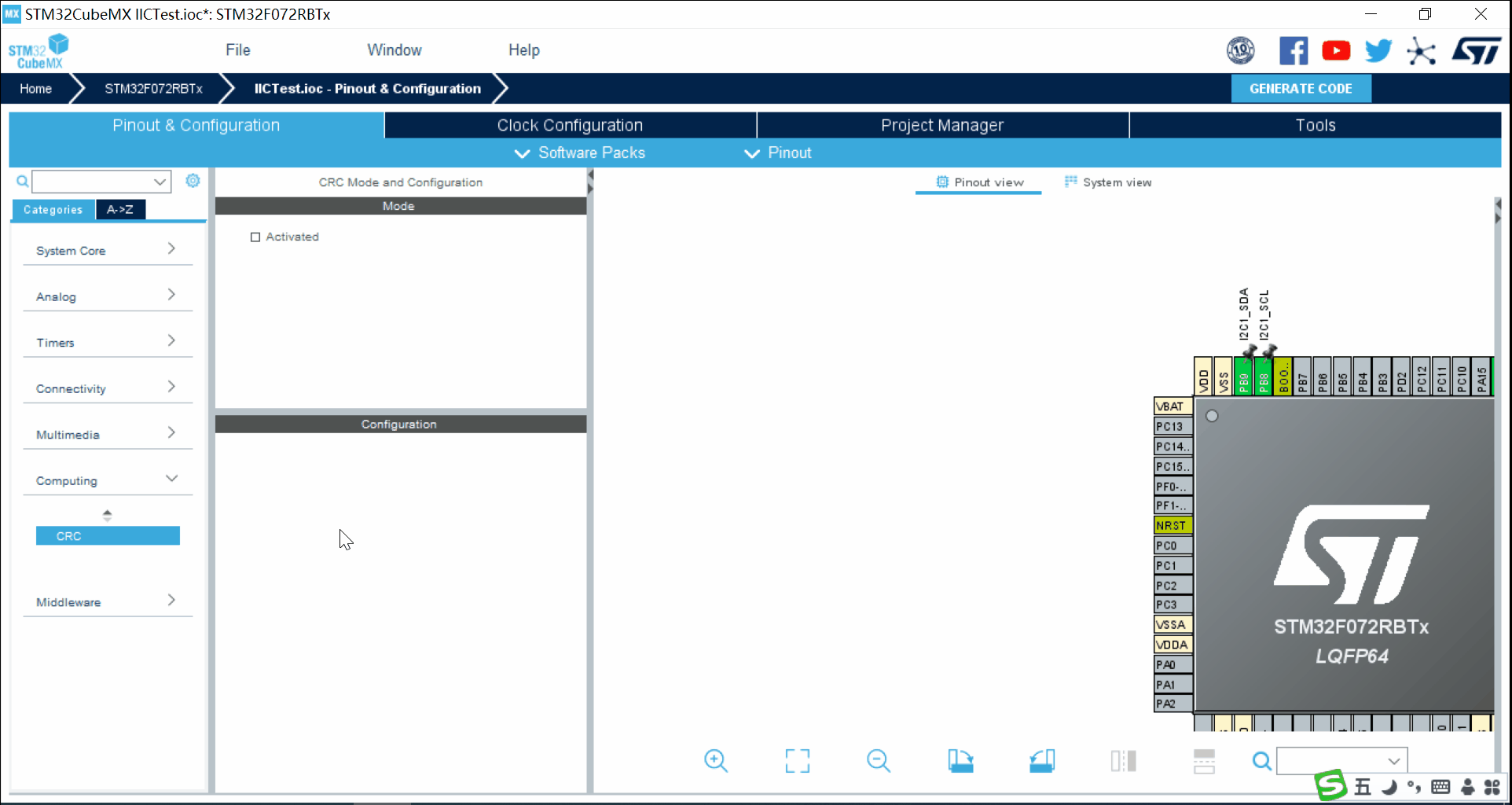The height and width of the screenshot is (805, 1512).
Task: Click the IME toolbox grid icon
Action: click(1492, 787)
